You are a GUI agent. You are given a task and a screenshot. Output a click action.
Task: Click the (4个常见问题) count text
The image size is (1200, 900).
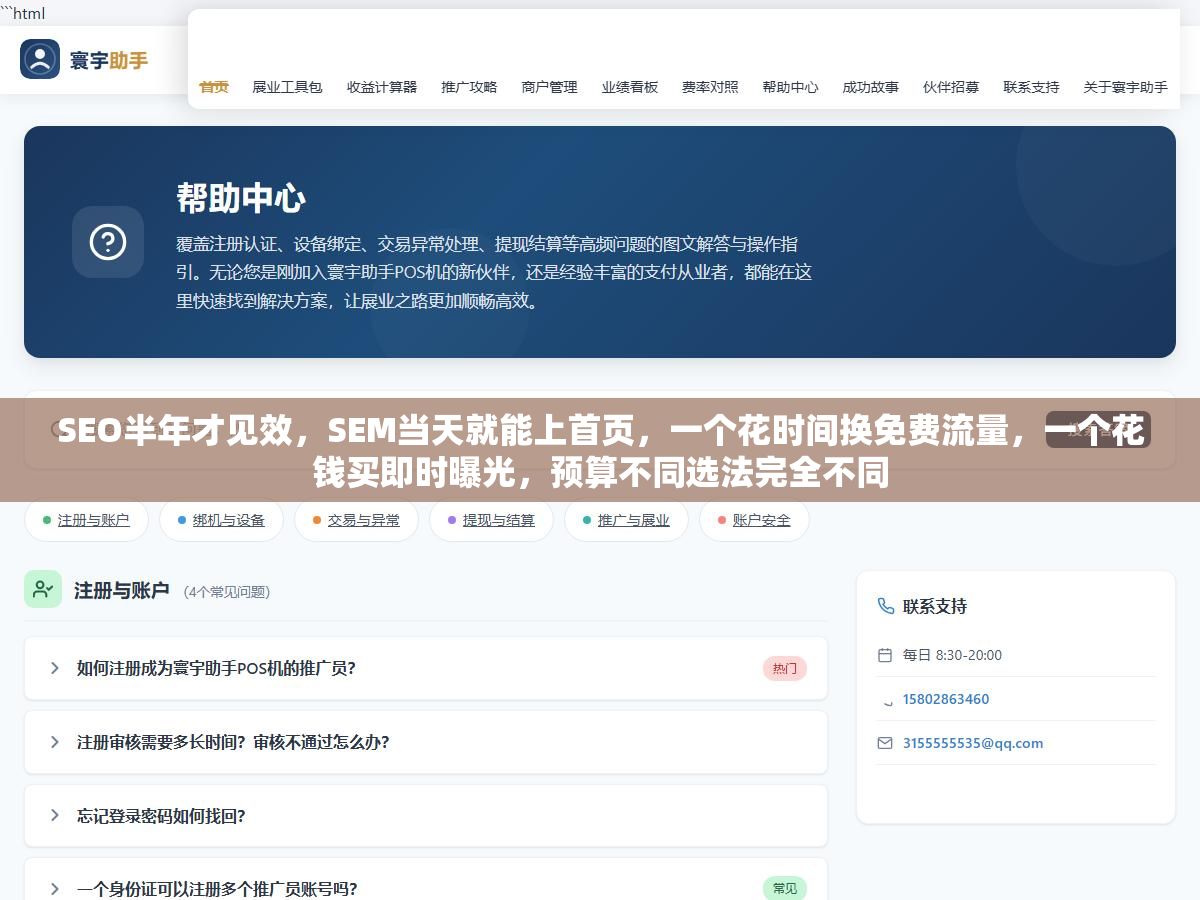pyautogui.click(x=227, y=592)
